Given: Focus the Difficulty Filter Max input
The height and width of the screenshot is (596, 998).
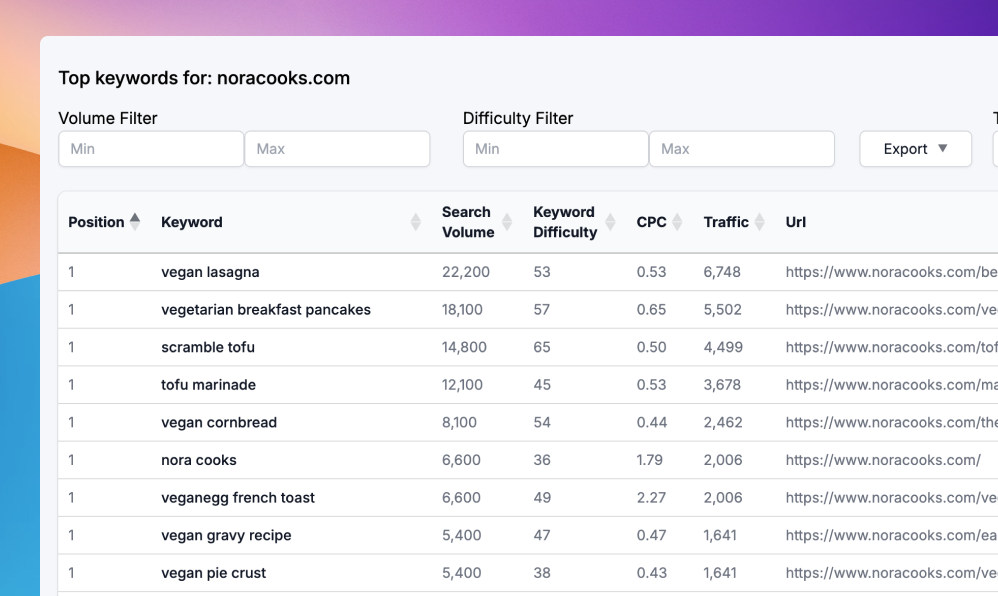Looking at the screenshot, I should pyautogui.click(x=741, y=149).
